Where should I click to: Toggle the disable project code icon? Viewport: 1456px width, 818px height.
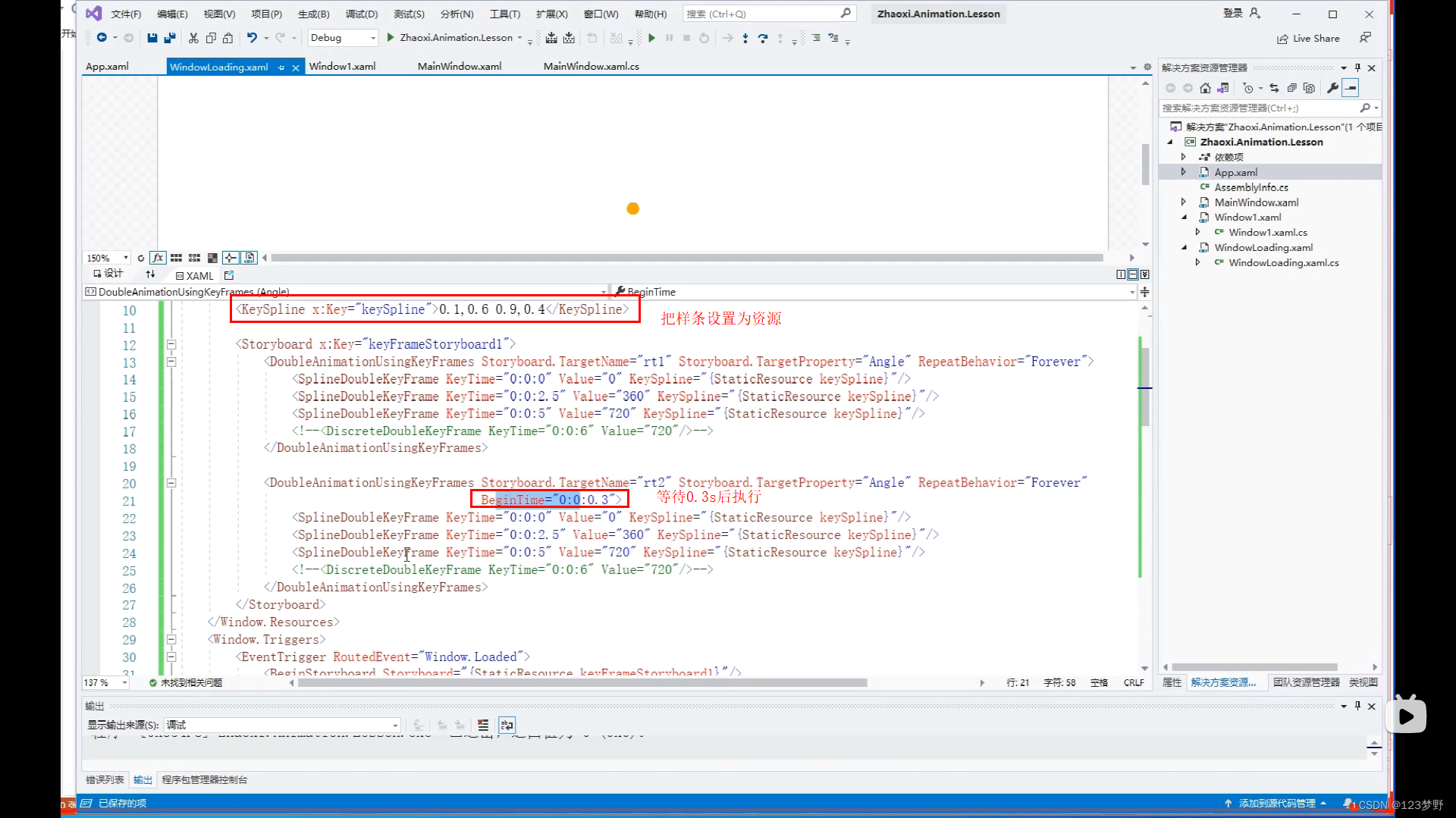coord(249,258)
